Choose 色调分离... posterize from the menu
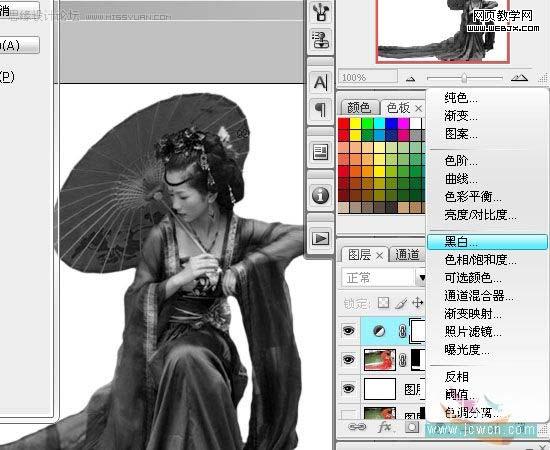Image resolution: width=550 pixels, height=450 pixels. pos(472,412)
